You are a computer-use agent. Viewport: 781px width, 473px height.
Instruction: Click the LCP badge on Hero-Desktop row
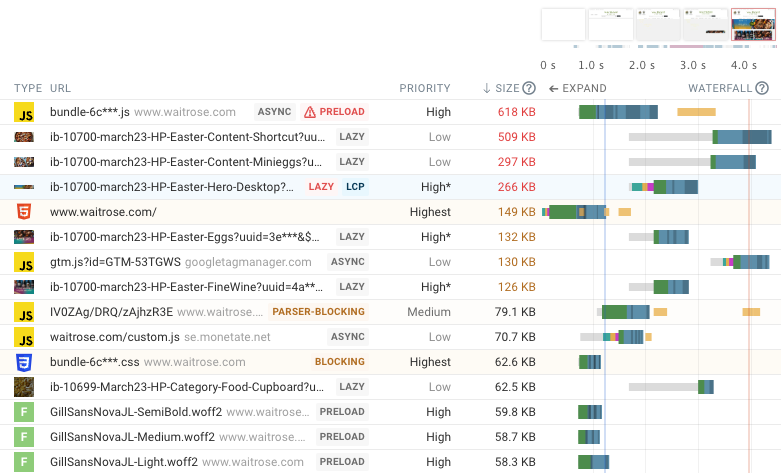click(355, 187)
